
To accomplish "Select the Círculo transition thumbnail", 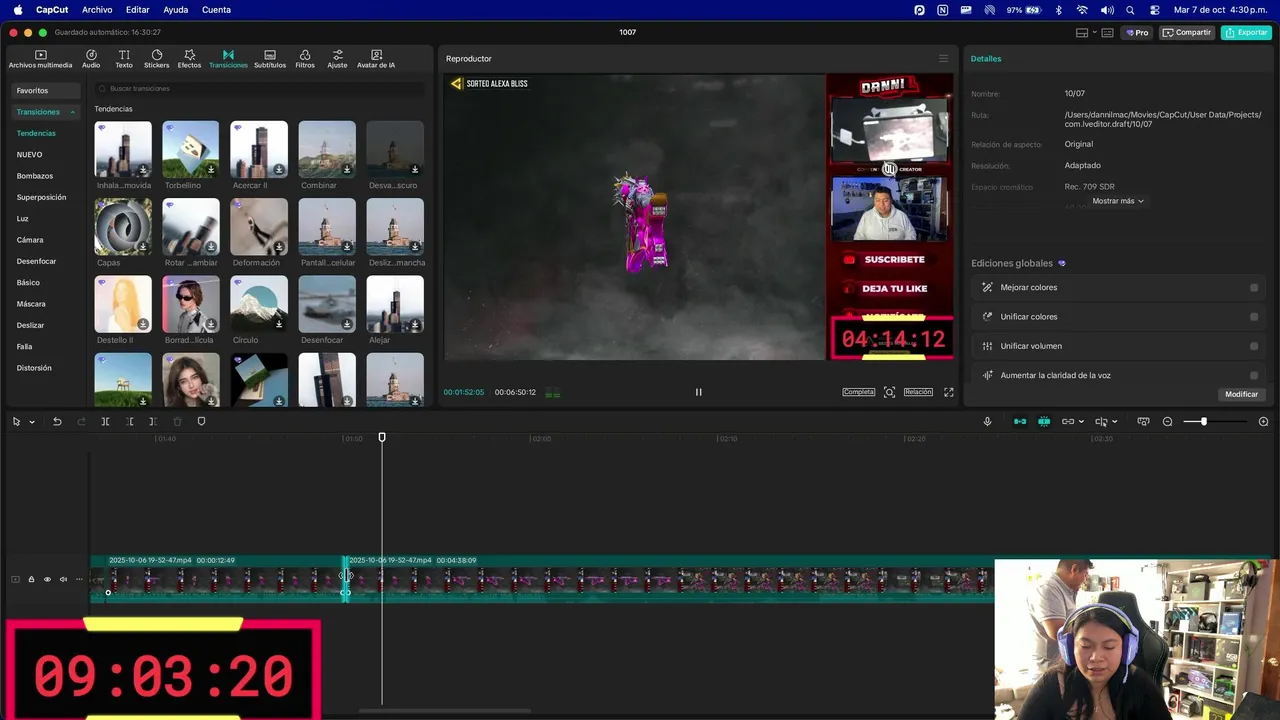I will (259, 304).
